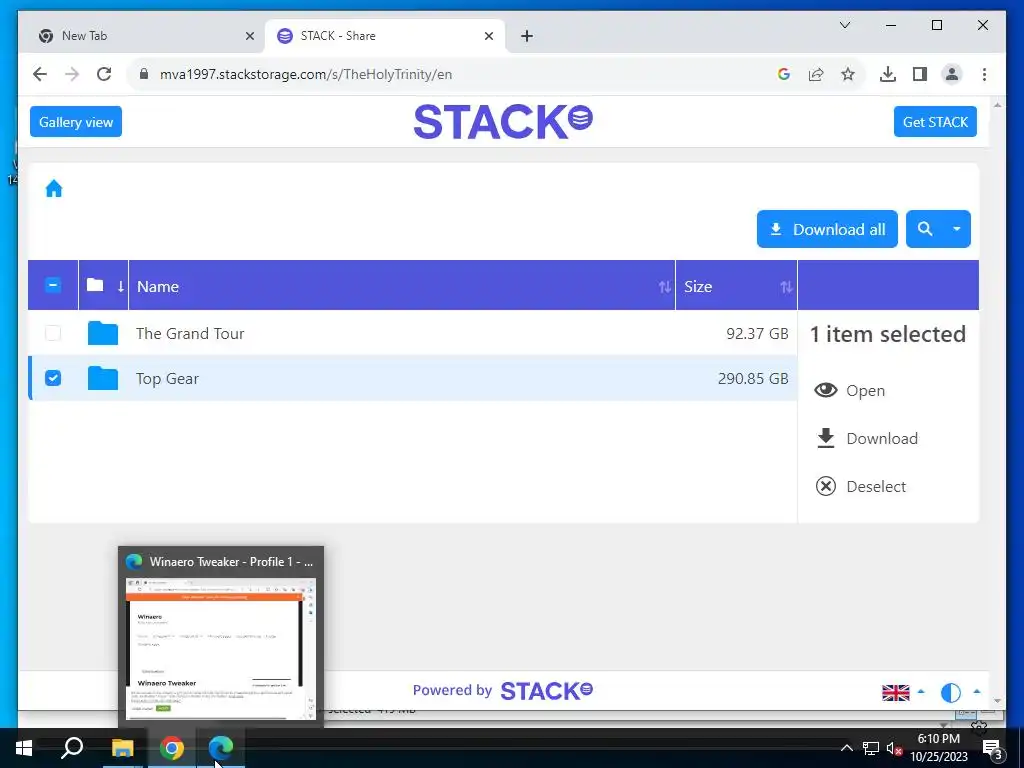Image resolution: width=1024 pixels, height=768 pixels.
Task: Click the 290.85 GB size value
Action: click(x=753, y=378)
